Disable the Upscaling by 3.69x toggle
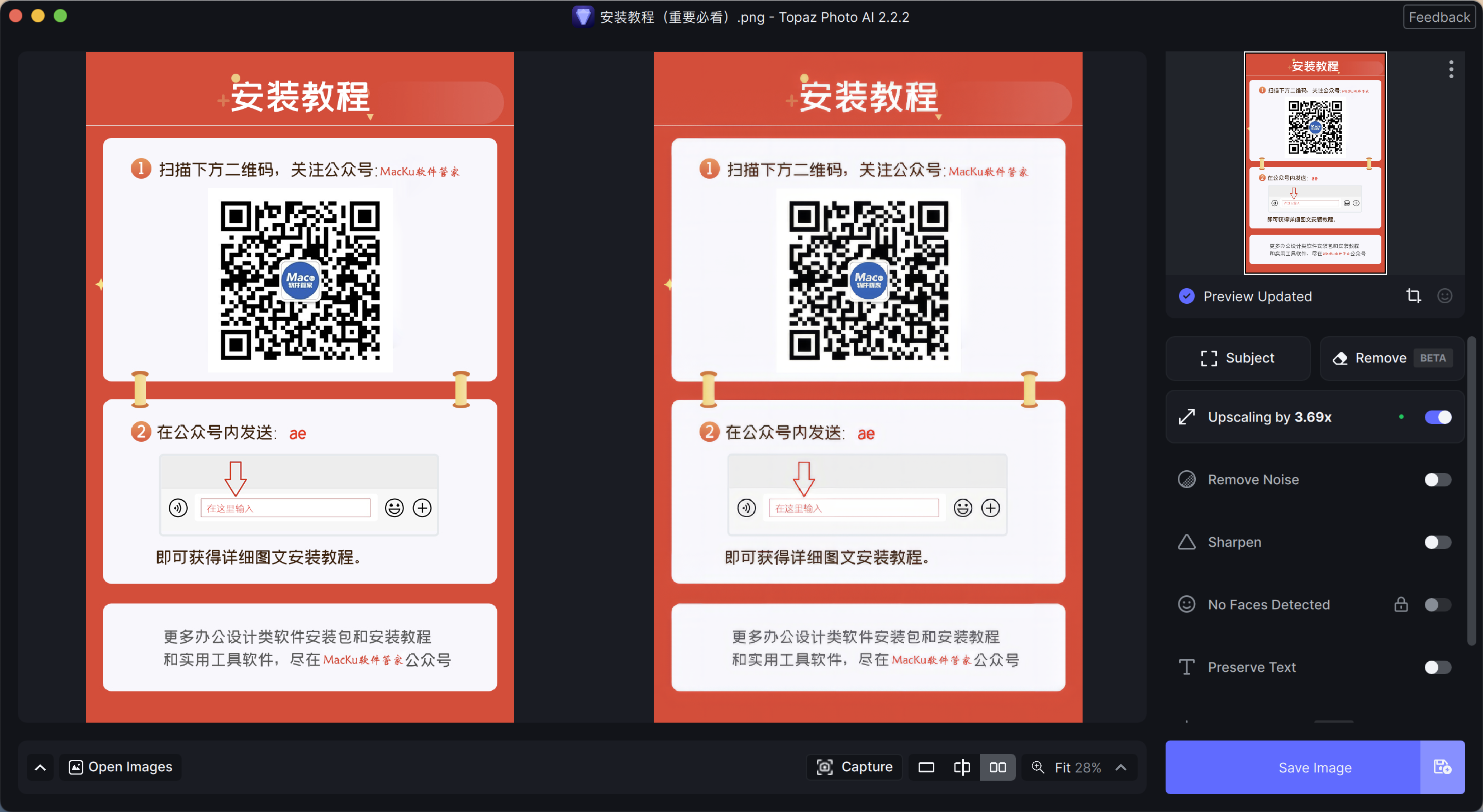 tap(1438, 417)
